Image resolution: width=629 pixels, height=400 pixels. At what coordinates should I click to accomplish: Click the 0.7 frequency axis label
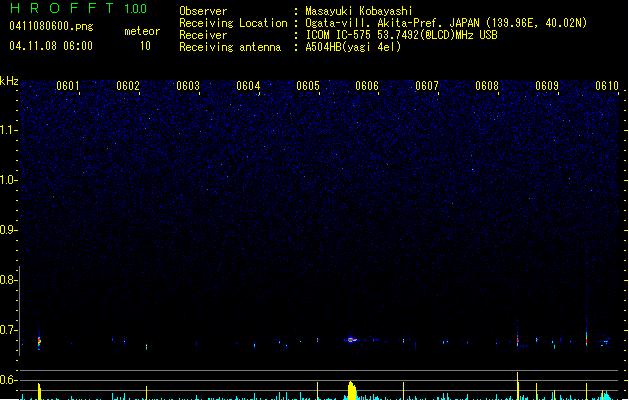(9, 330)
